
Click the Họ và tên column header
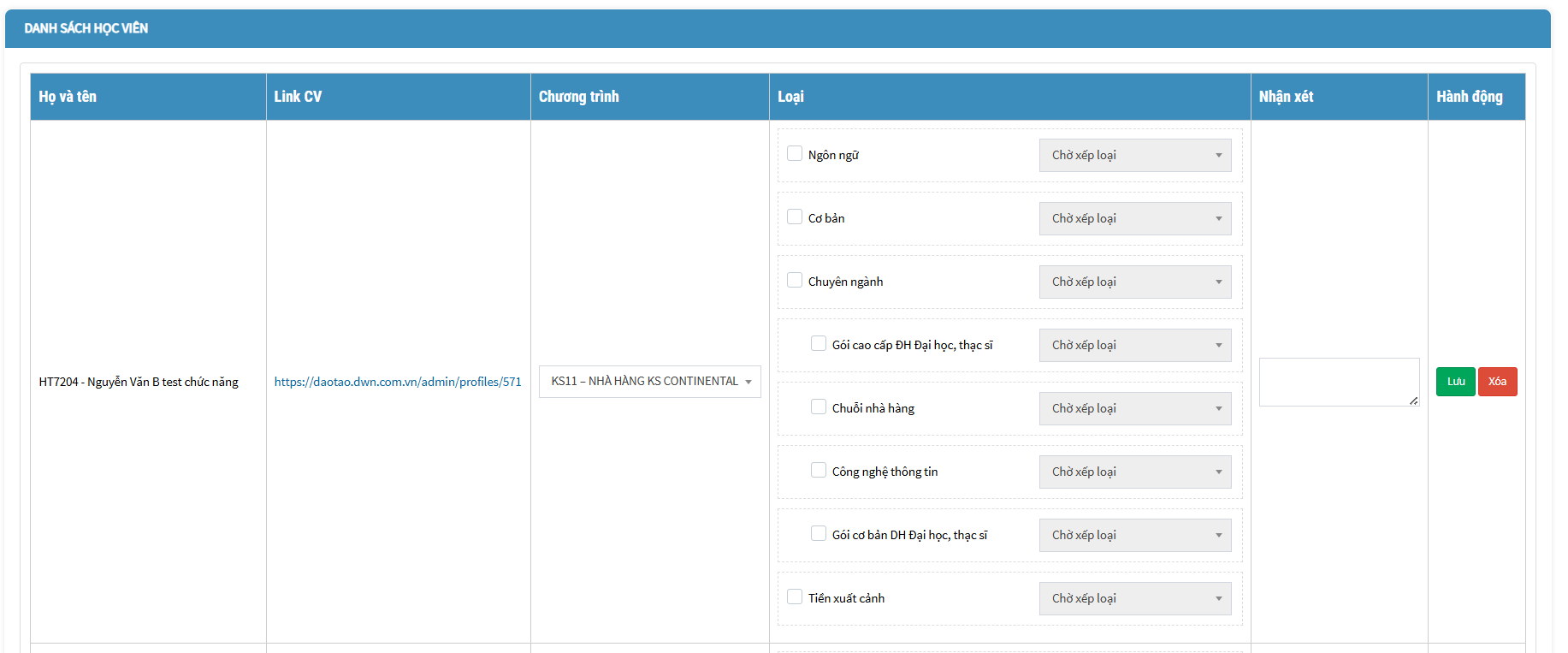68,97
